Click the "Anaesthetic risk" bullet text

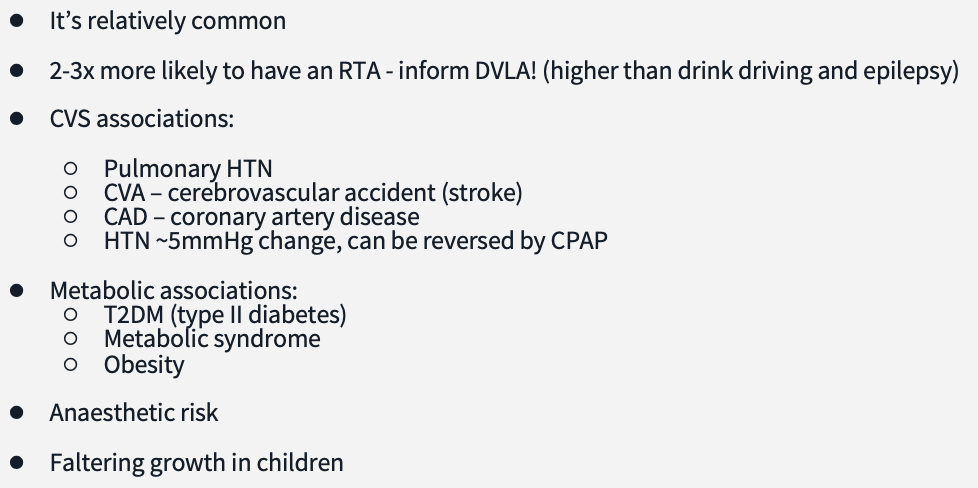tap(134, 412)
